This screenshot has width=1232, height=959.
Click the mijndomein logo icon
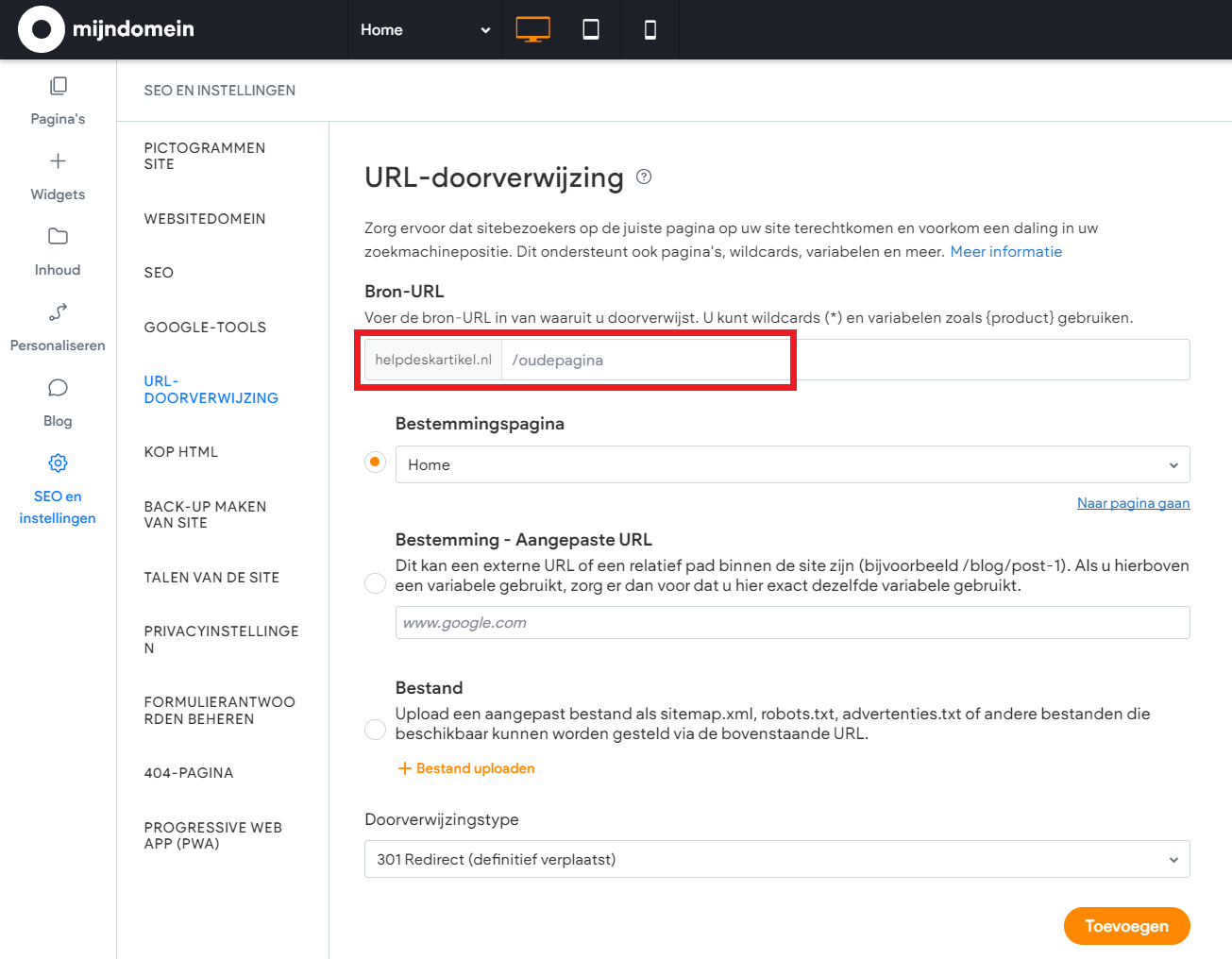pos(42,29)
